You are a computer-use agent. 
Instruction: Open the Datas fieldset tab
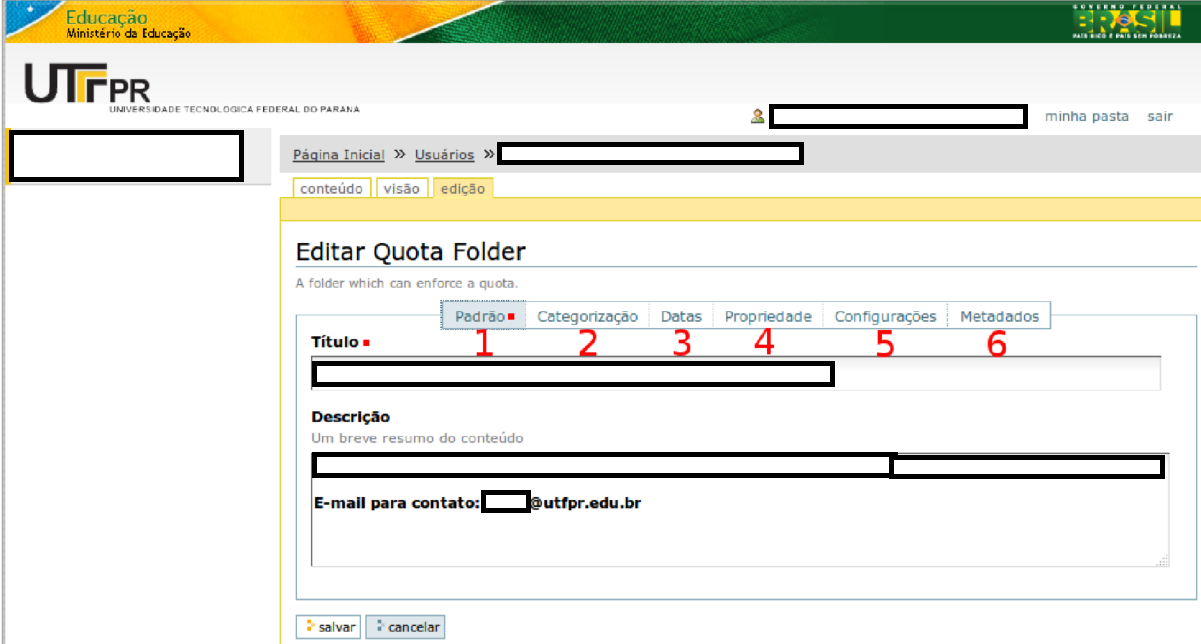[x=681, y=317]
